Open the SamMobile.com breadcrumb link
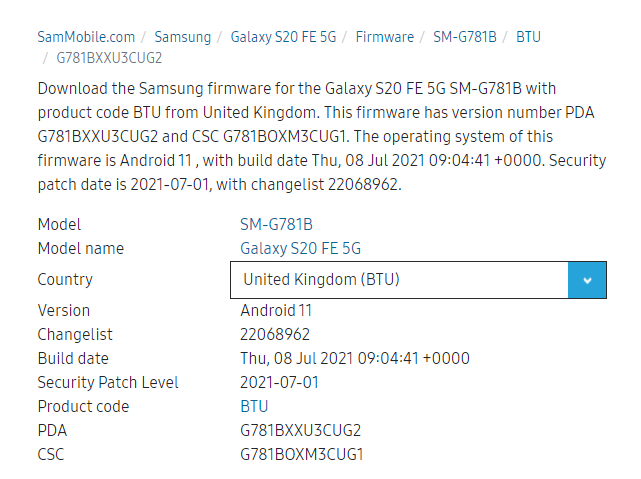Image resolution: width=641 pixels, height=479 pixels. (86, 37)
